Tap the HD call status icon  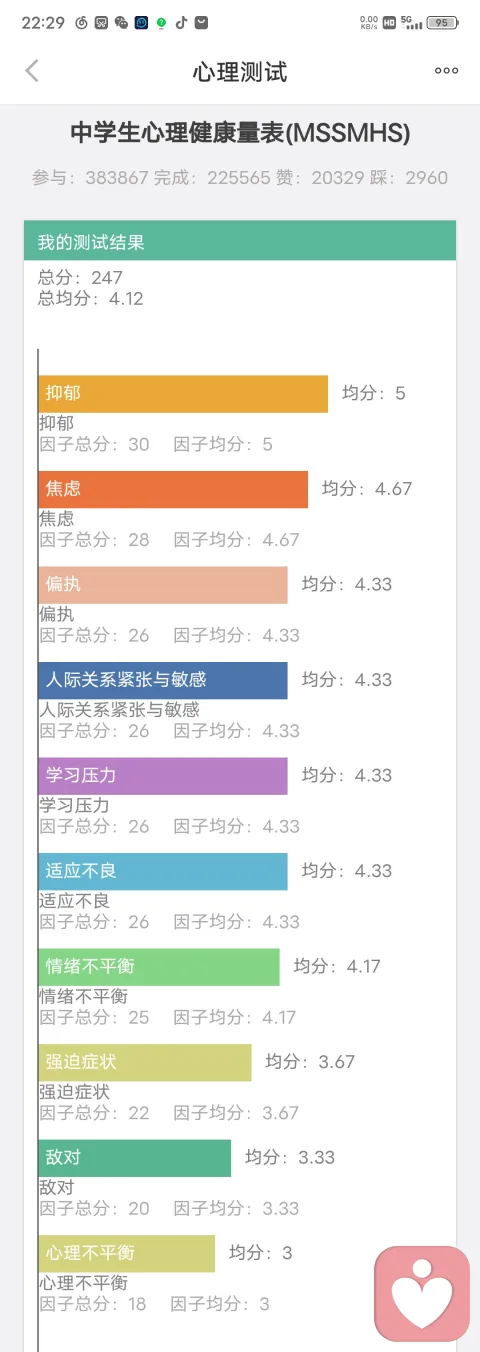tap(389, 22)
